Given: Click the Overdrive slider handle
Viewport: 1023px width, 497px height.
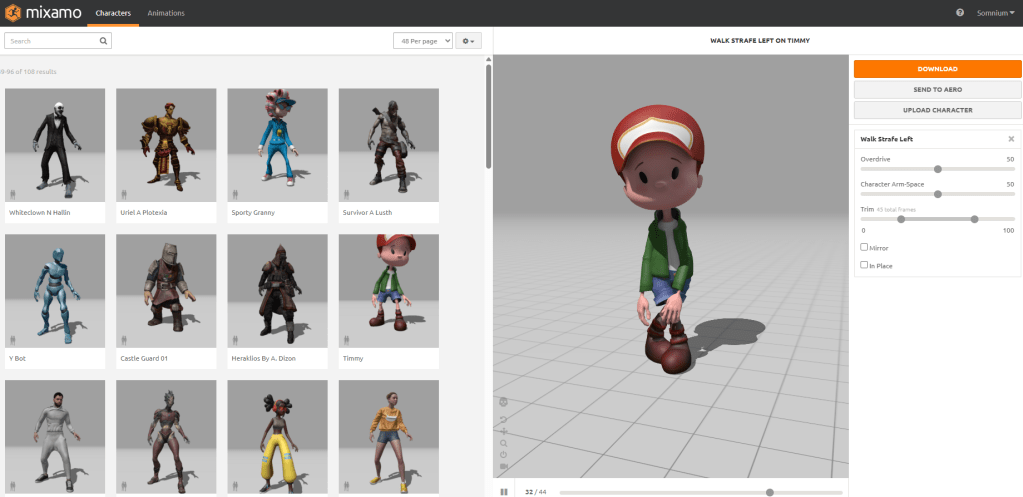Looking at the screenshot, I should click(x=938, y=169).
